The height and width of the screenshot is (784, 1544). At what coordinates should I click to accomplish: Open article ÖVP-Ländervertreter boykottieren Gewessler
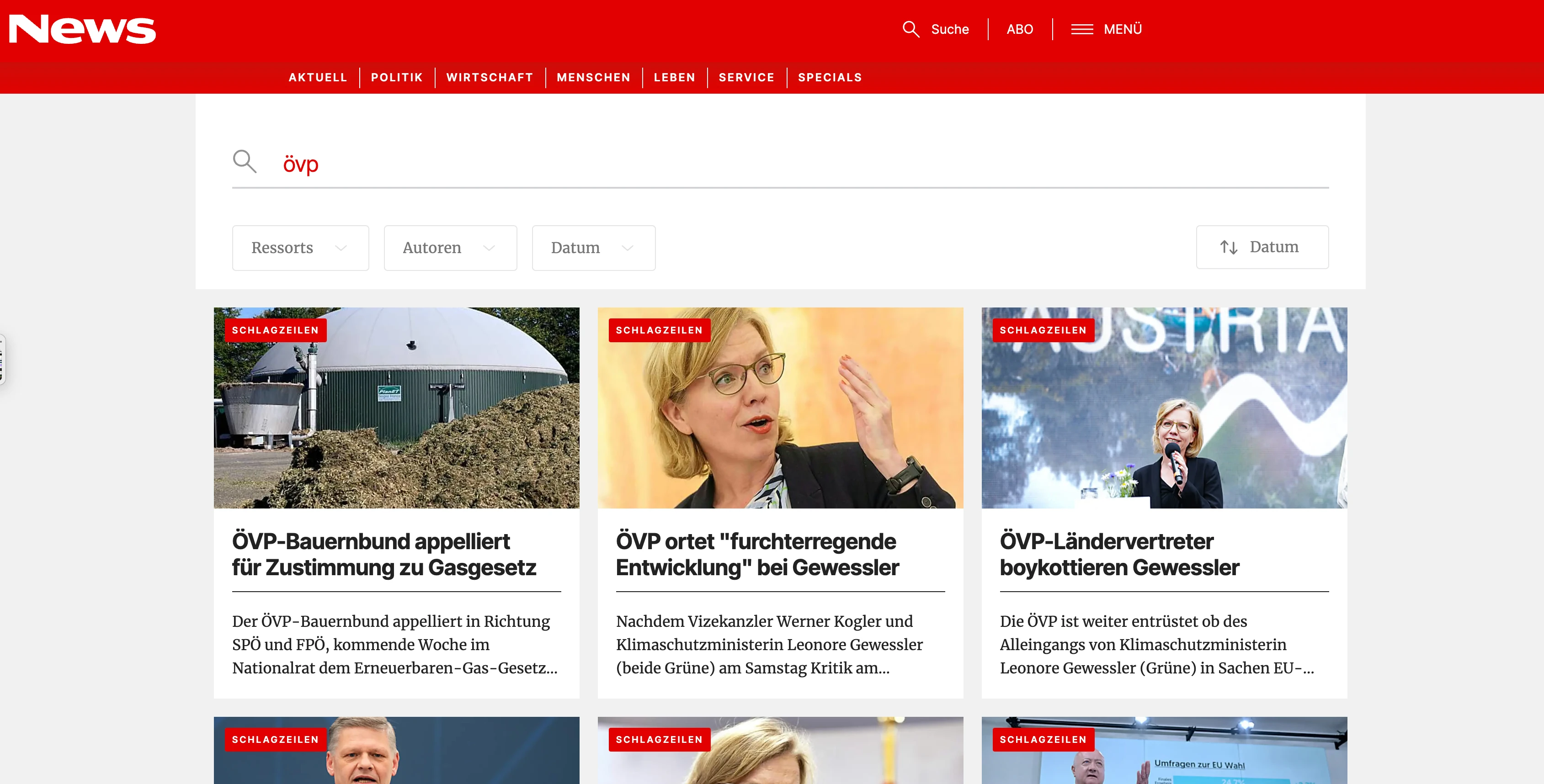pyautogui.click(x=1118, y=554)
